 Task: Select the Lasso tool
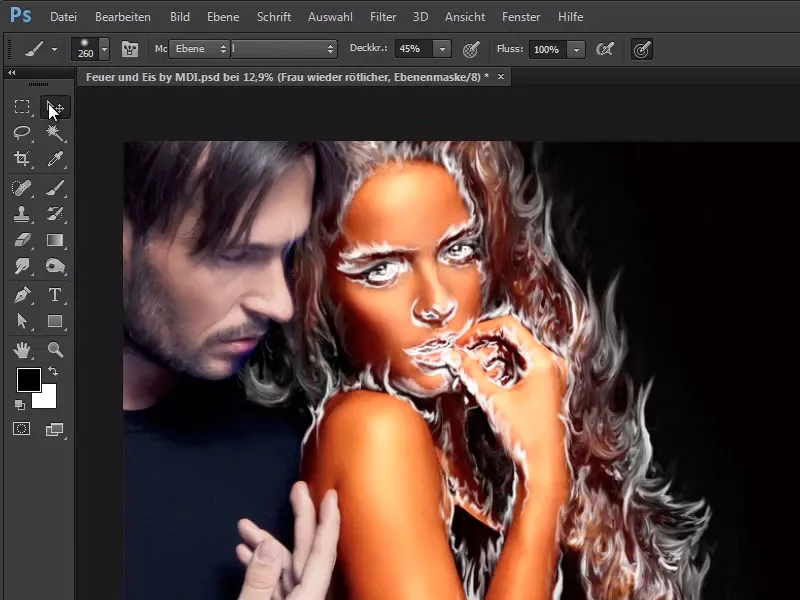pyautogui.click(x=21, y=133)
